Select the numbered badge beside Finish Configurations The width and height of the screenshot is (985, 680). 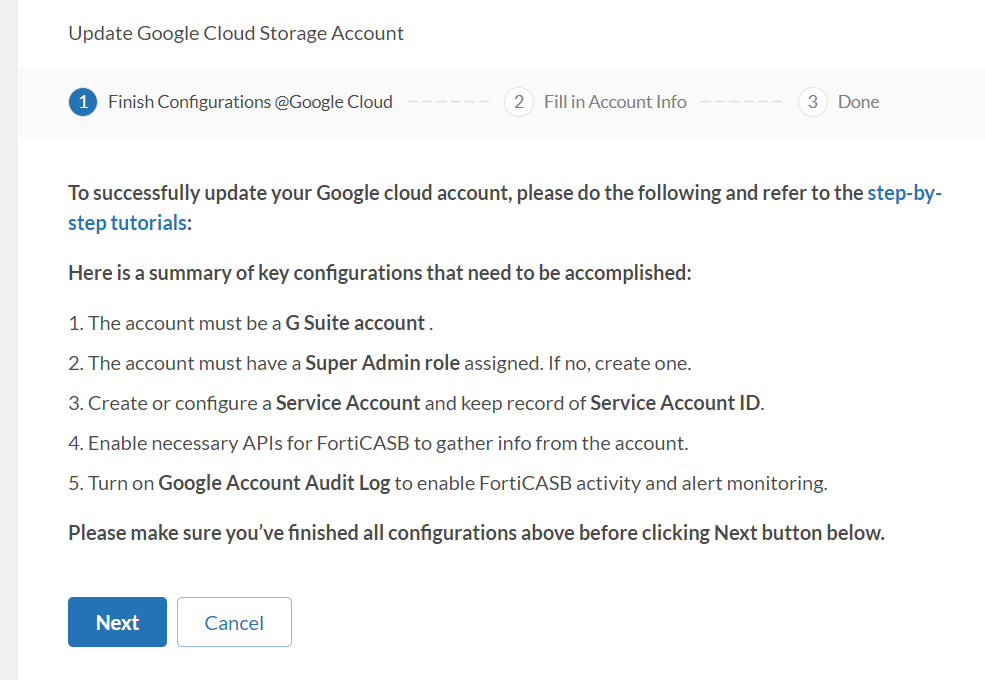[x=82, y=101]
